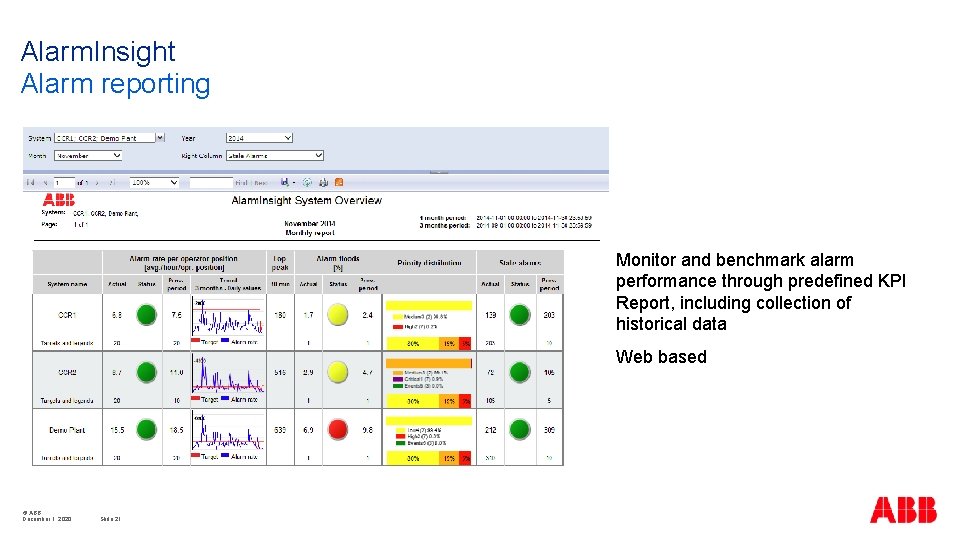Click Demo Plant stale alarms green status light
The image size is (960, 540).
tap(520, 429)
